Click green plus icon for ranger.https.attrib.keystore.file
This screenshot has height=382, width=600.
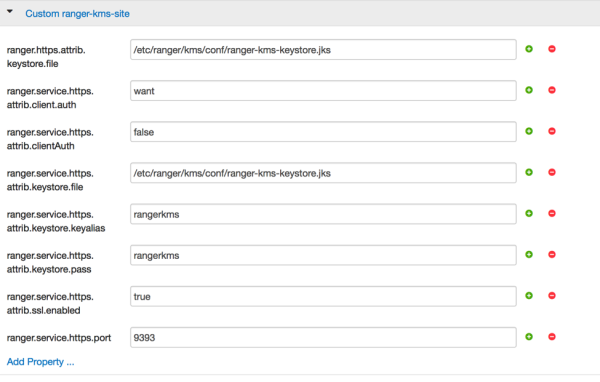[529, 49]
